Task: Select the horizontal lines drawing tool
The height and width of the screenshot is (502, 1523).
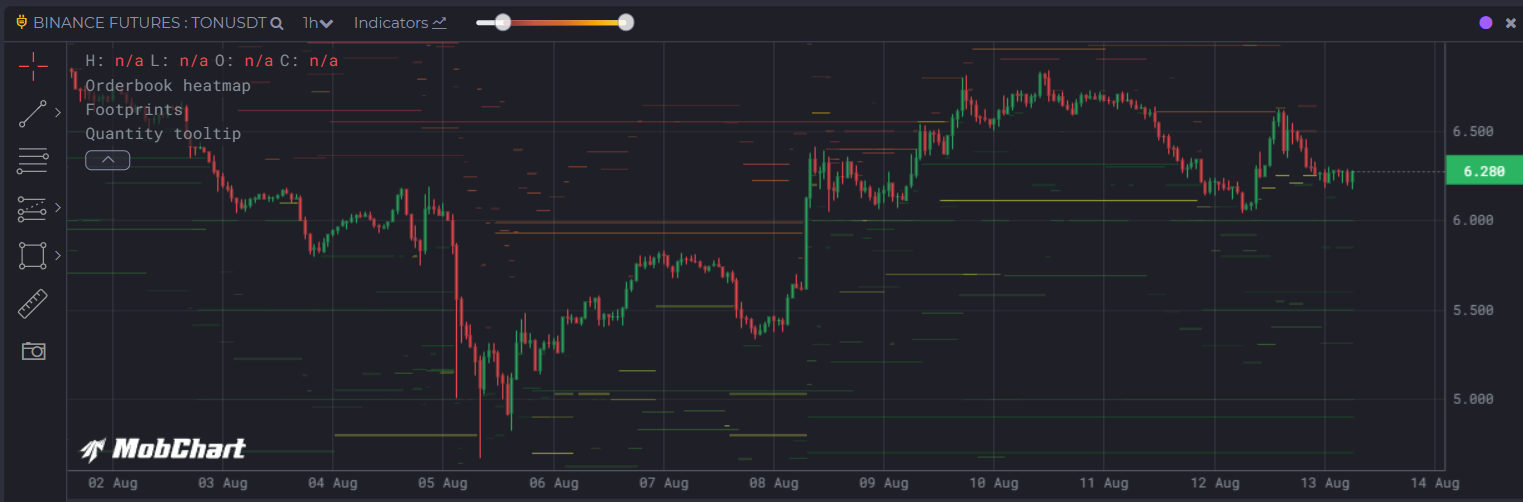Action: tap(33, 160)
